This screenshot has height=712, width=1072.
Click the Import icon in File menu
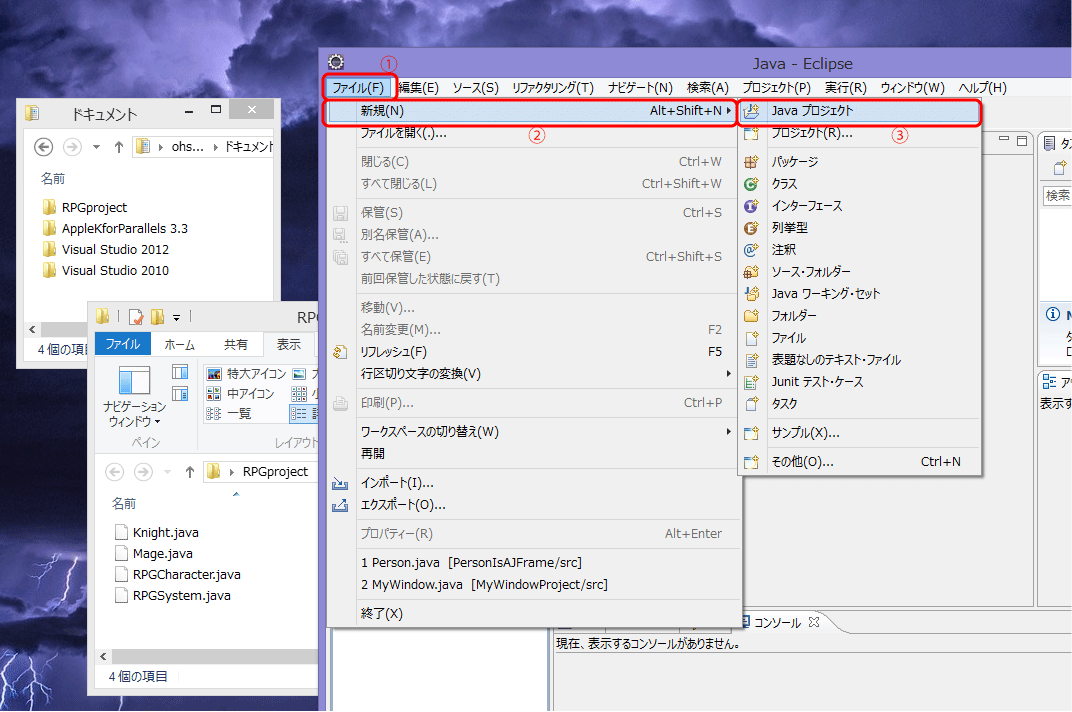click(340, 484)
